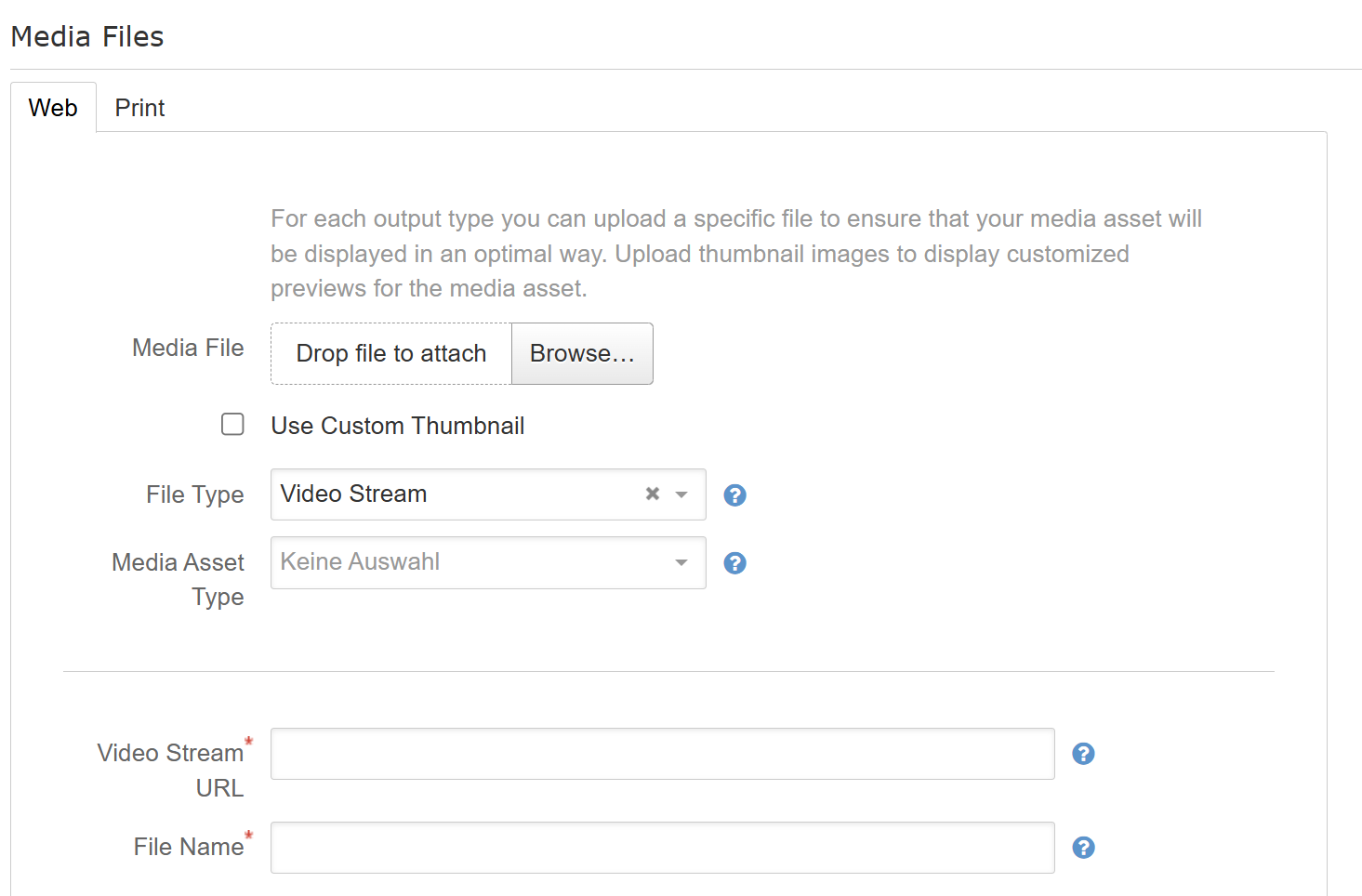Screen dimensions: 1362x896
Task: Click the 'Media File' field label
Action: coord(188,348)
